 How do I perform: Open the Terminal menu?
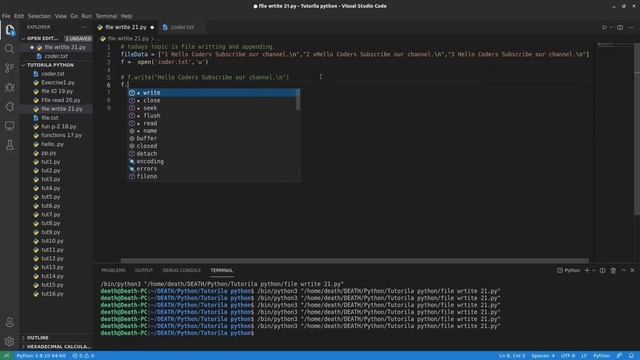pyautogui.click(x=106, y=16)
